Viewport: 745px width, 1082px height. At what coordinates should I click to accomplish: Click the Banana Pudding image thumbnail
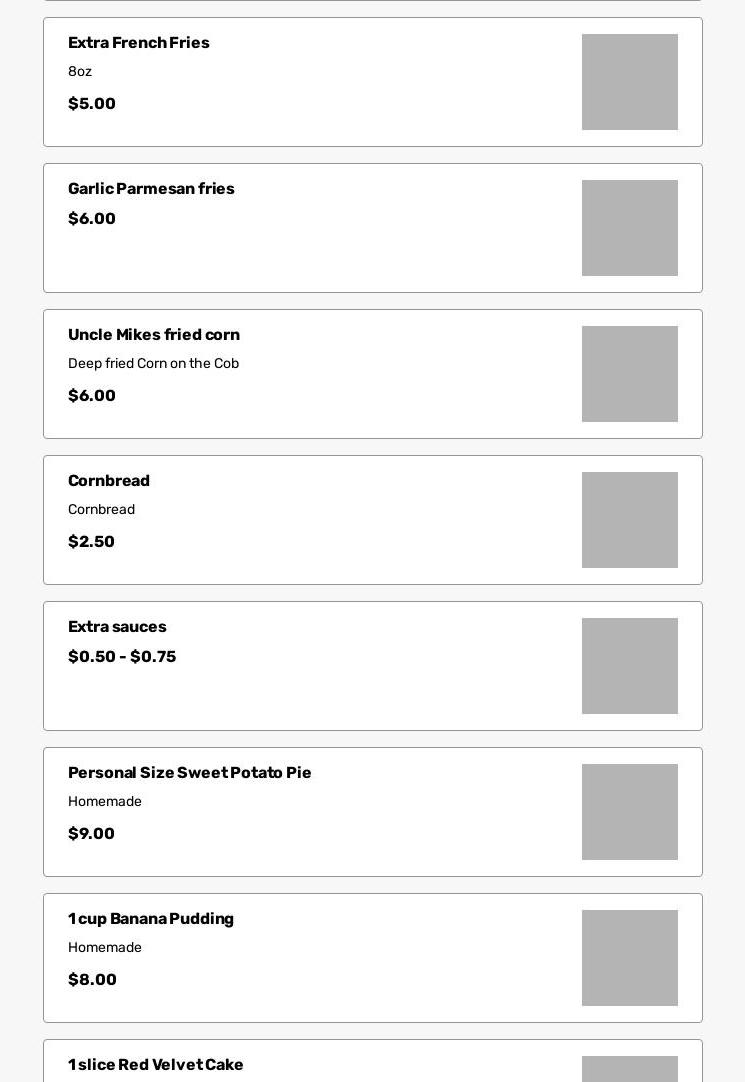point(629,958)
